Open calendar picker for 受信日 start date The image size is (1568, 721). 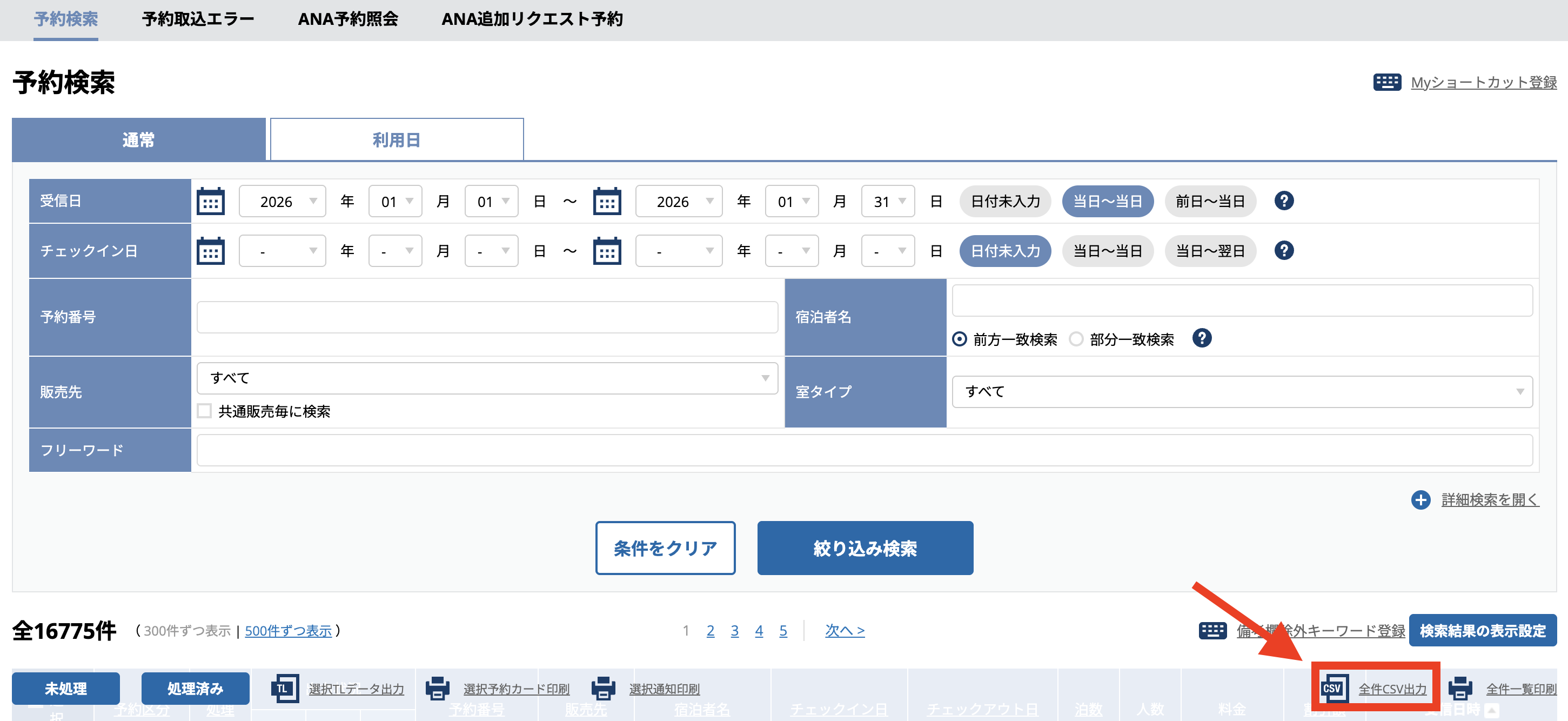pos(211,202)
